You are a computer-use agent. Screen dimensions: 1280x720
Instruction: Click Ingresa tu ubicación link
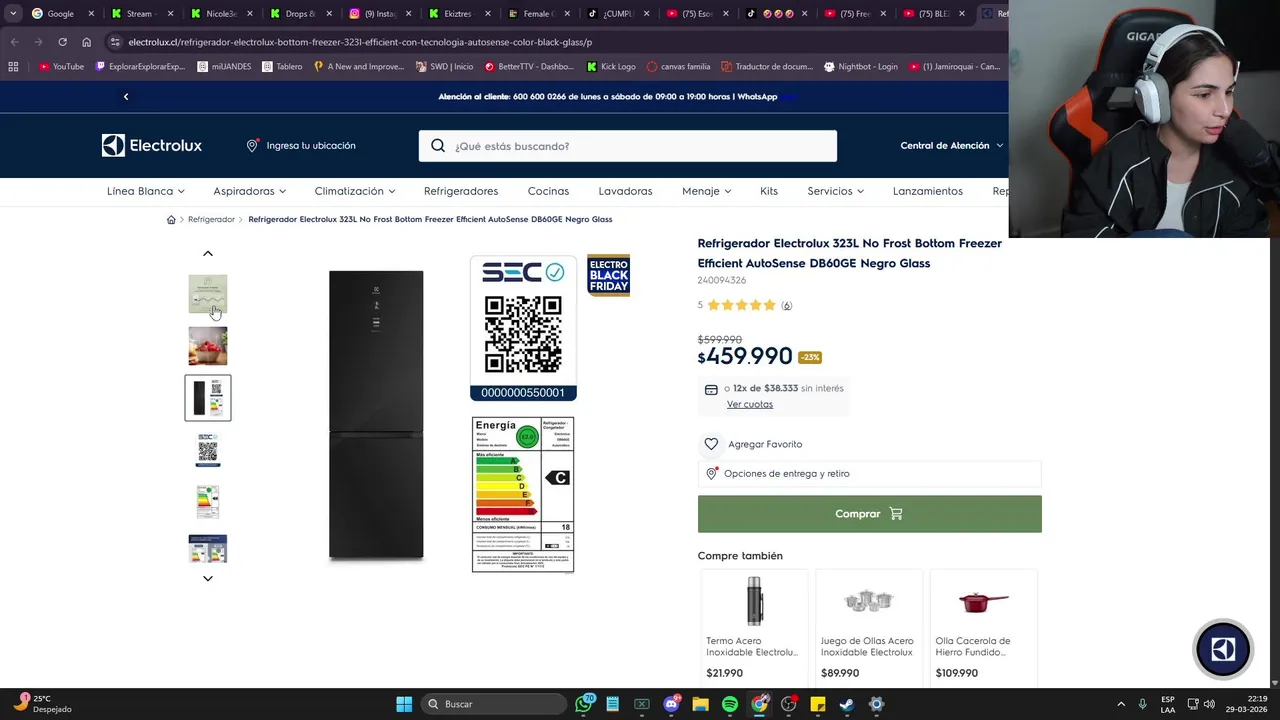311,146
